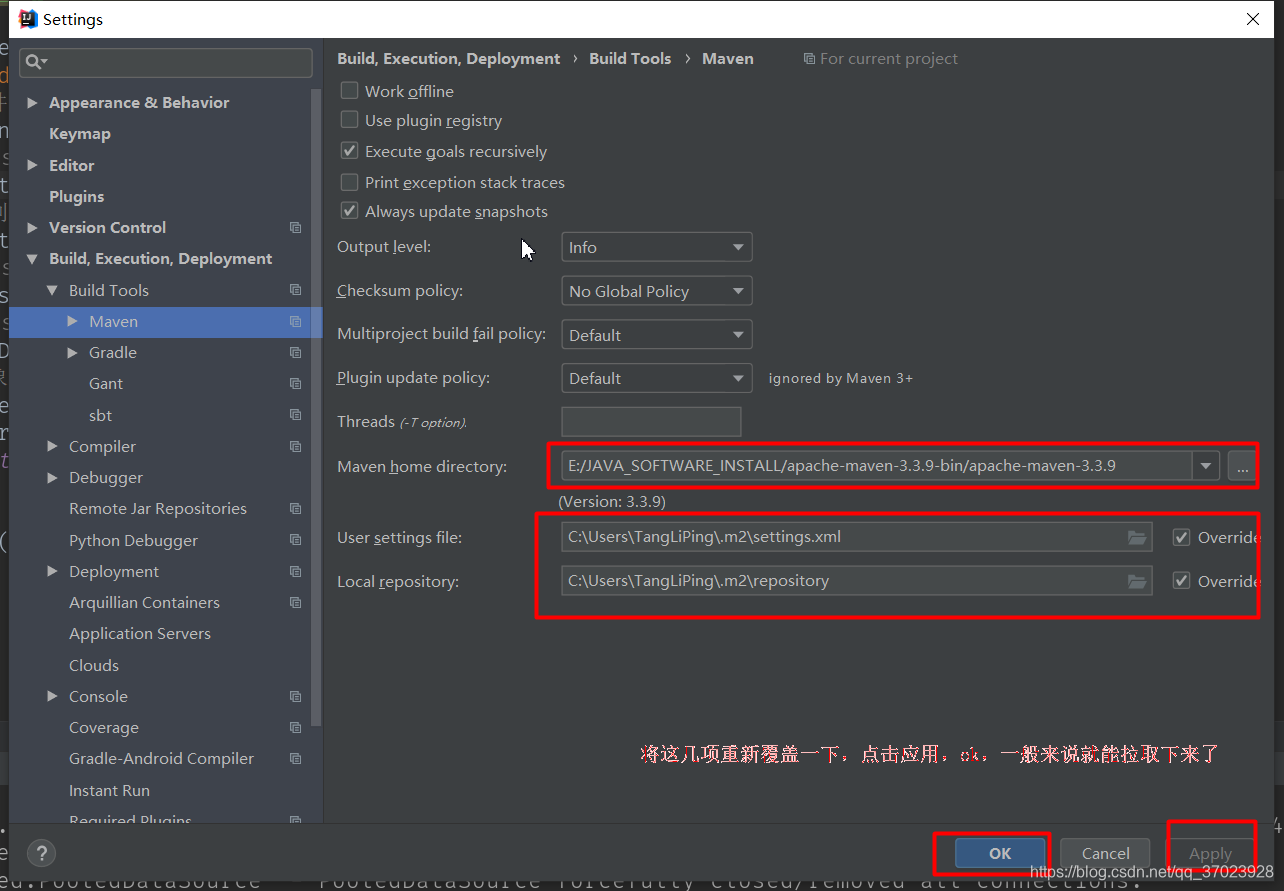Open the Checksum policy dropdown
Viewport: 1284px width, 891px height.
(656, 291)
